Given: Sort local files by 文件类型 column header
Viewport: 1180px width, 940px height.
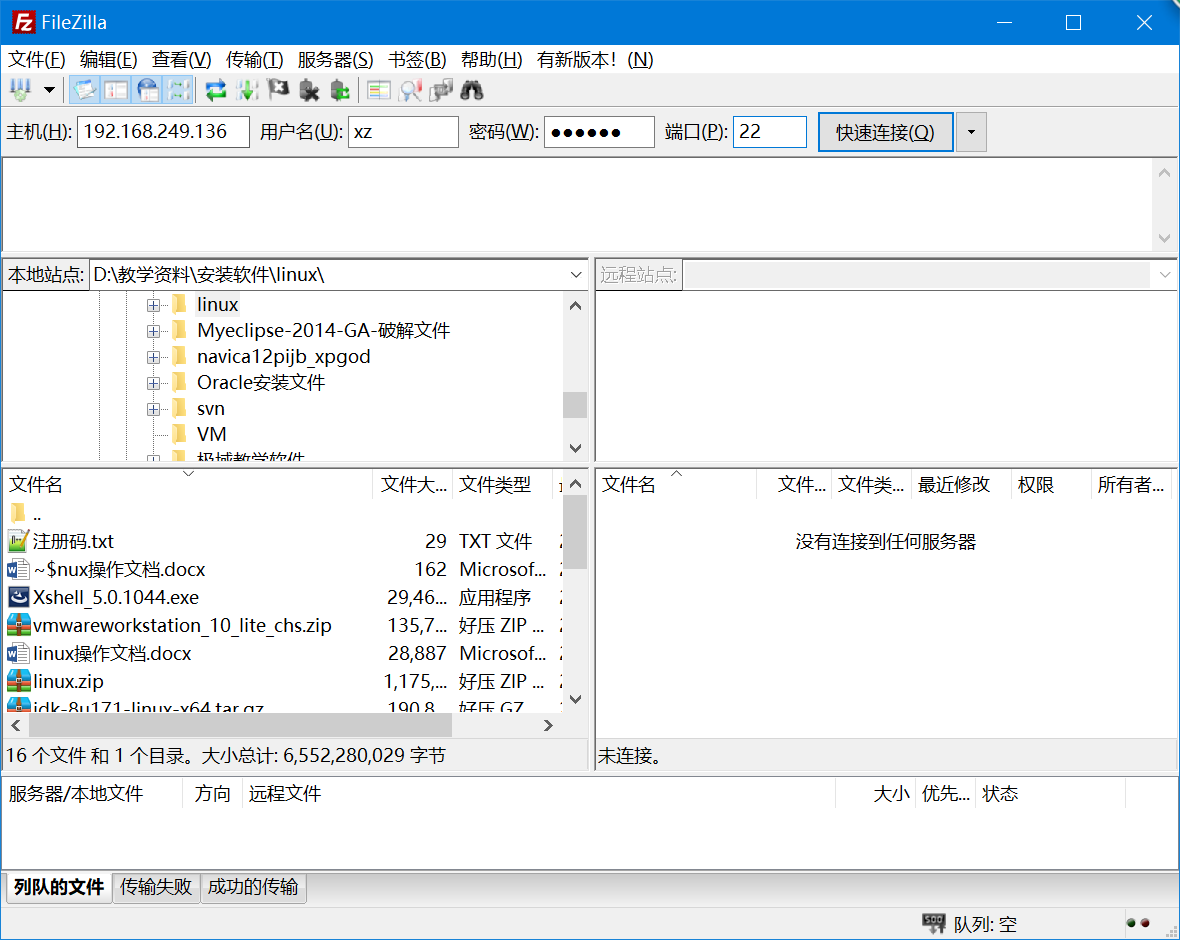Looking at the screenshot, I should tap(501, 484).
